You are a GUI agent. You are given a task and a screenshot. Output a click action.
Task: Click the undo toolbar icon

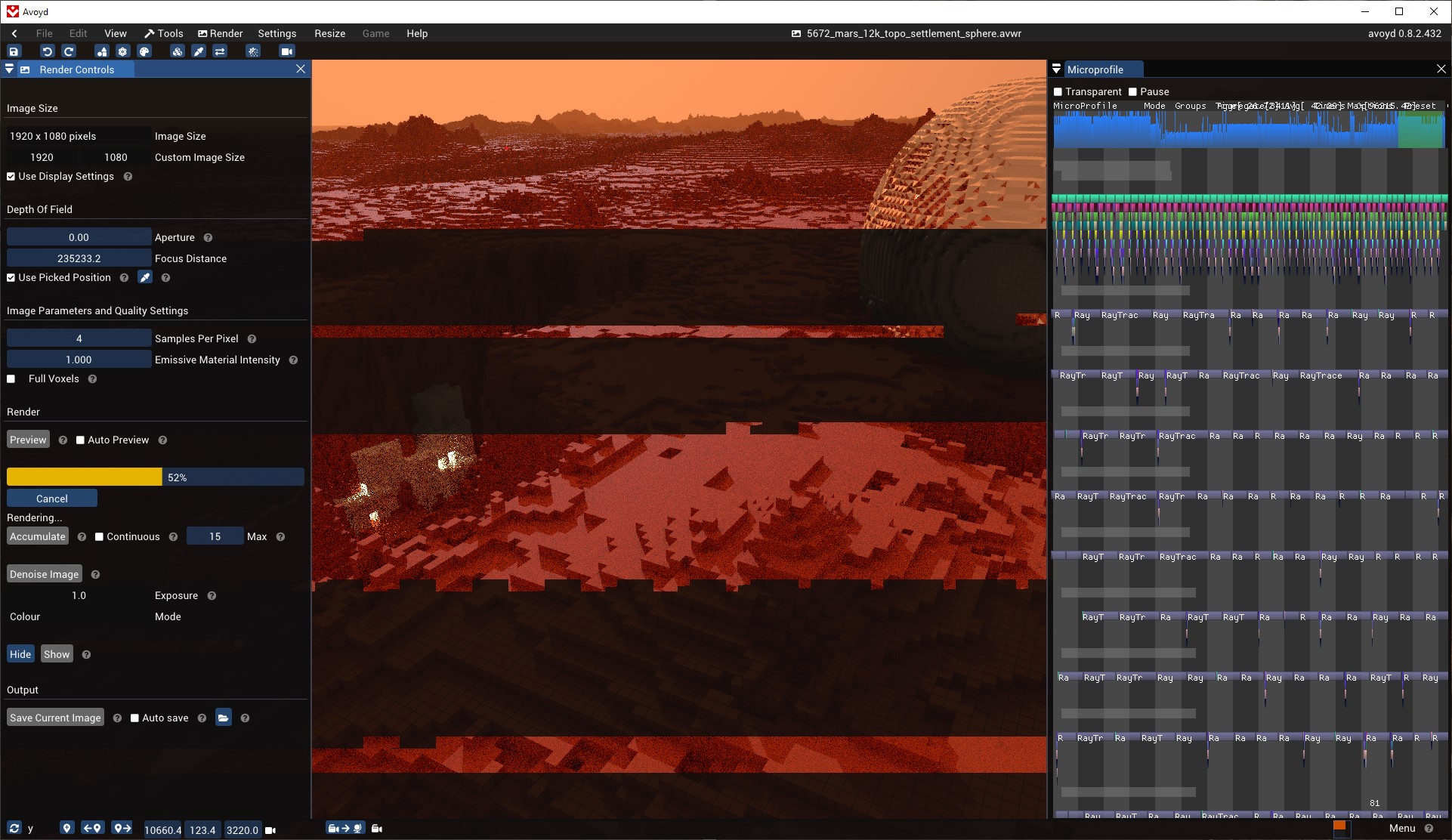point(47,51)
